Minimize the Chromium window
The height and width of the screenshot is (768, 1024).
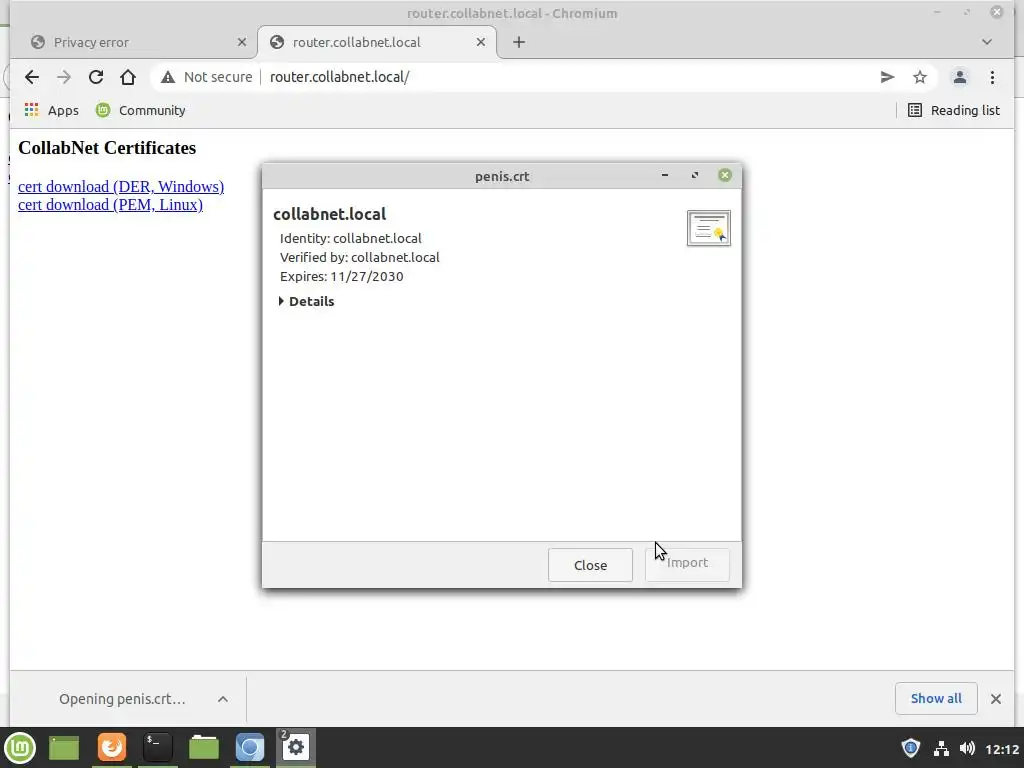tap(937, 12)
